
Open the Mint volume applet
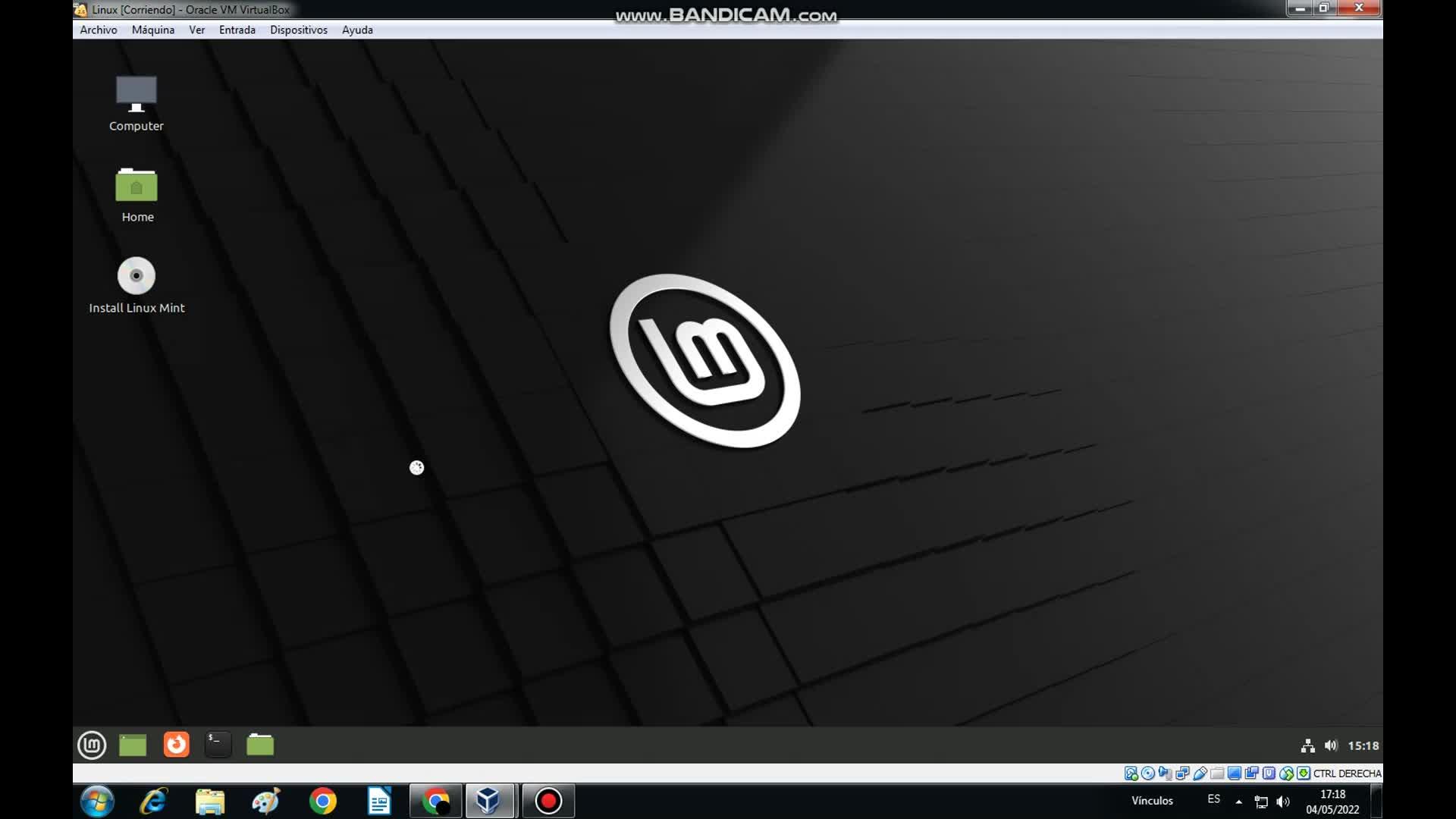point(1331,745)
